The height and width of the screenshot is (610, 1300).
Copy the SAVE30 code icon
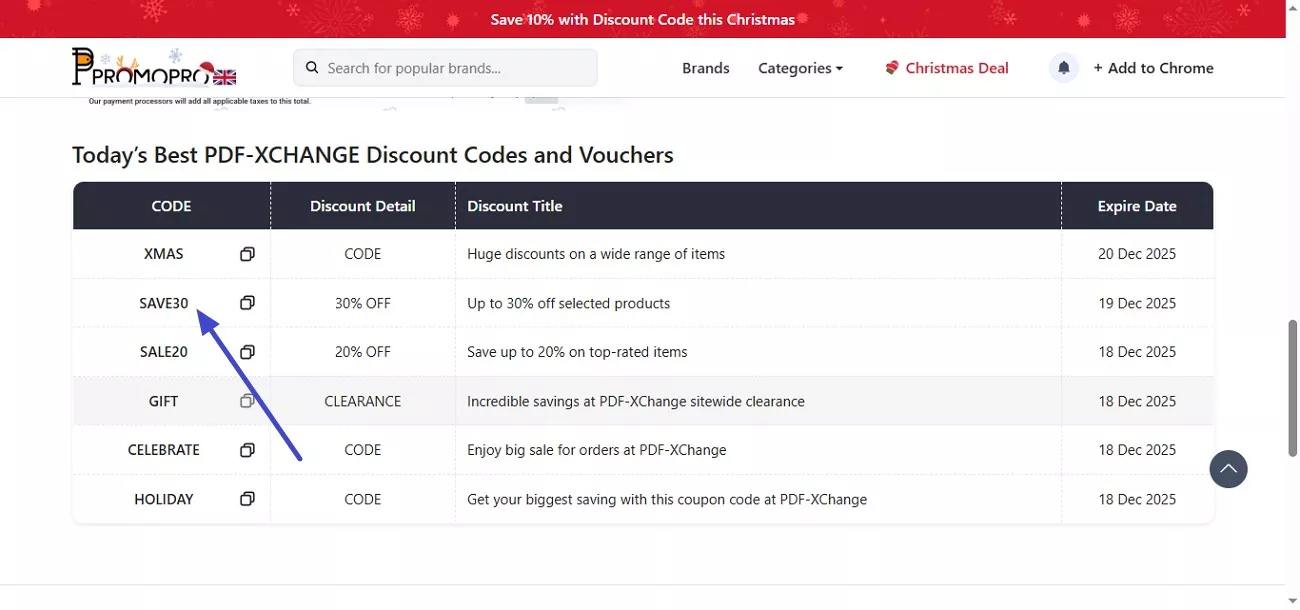coord(247,303)
